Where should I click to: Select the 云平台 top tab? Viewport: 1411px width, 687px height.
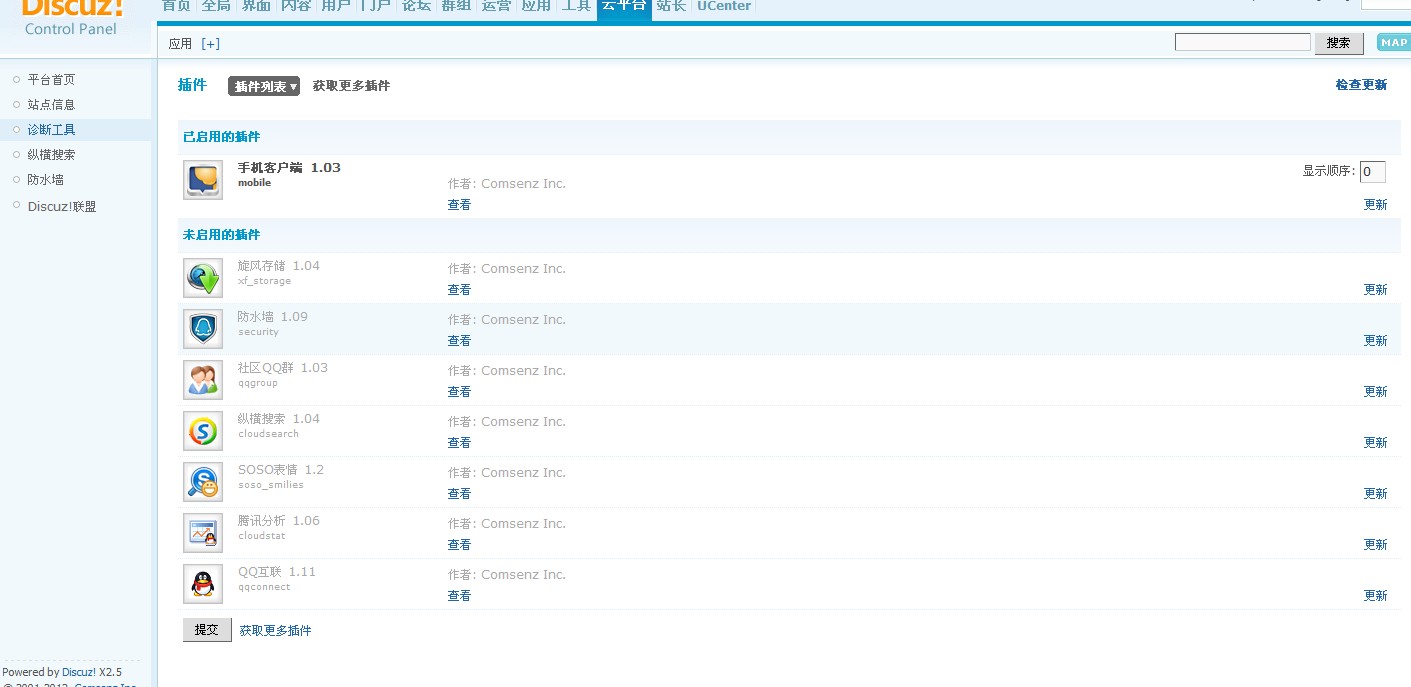[x=624, y=8]
